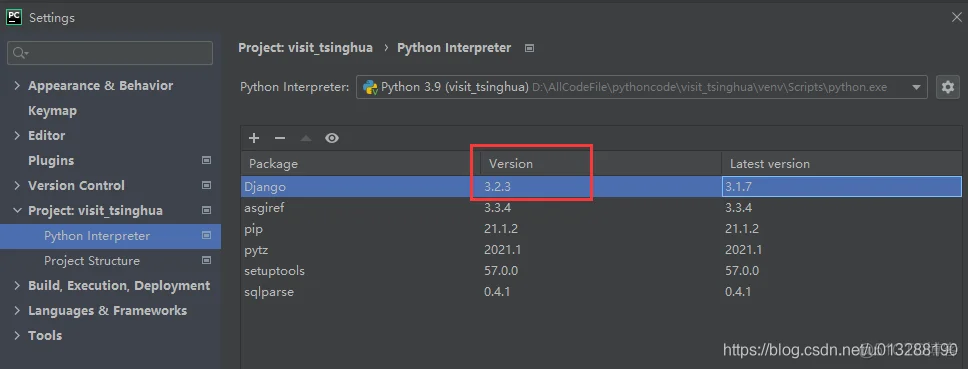968x369 pixels.
Task: Select Python Interpreter tree item
Action: [x=111, y=236]
